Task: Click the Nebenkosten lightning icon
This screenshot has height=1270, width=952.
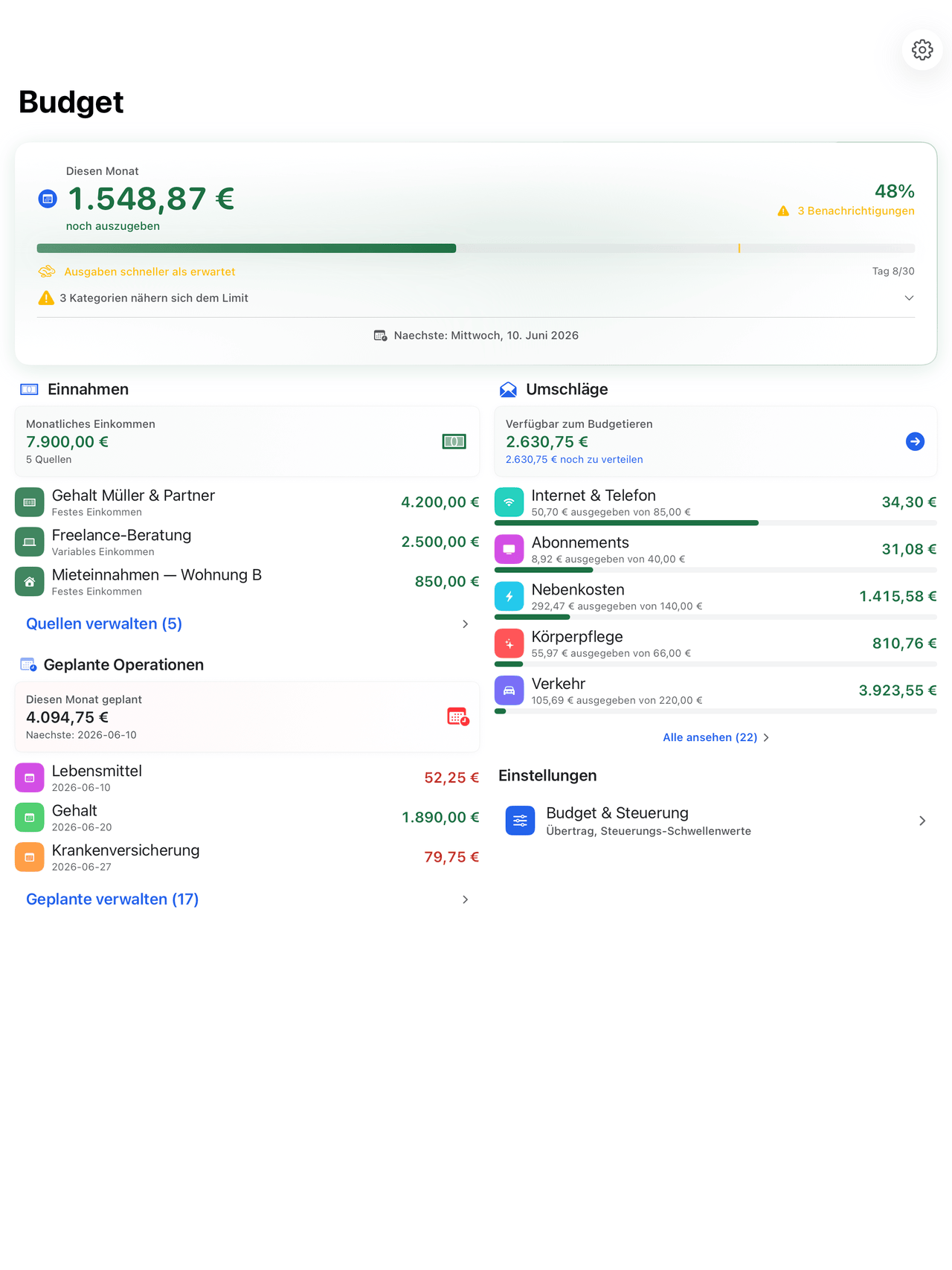Action: point(509,596)
